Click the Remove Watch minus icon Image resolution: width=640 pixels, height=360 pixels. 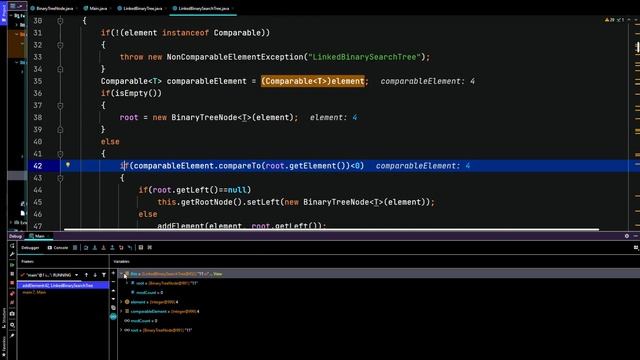(113, 282)
